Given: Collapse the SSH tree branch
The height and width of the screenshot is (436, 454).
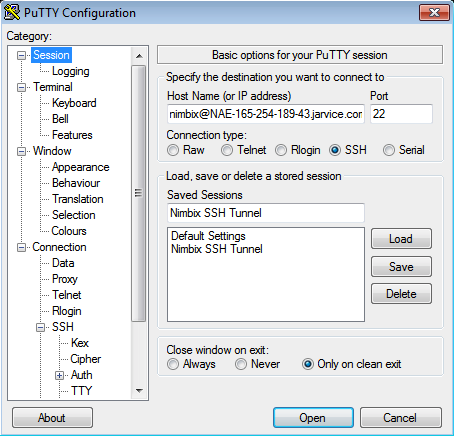Looking at the screenshot, I should coord(40,327).
